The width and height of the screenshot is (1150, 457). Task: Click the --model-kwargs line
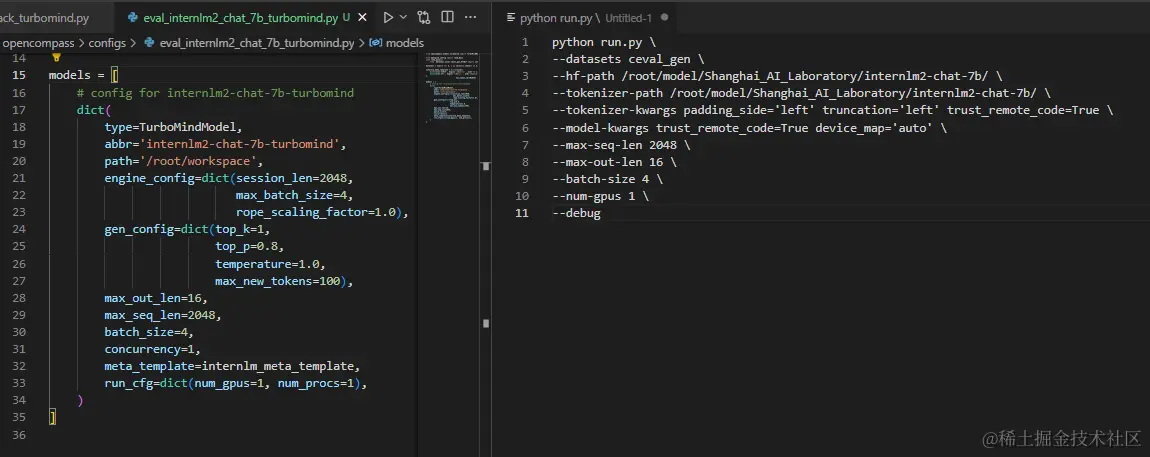[749, 128]
